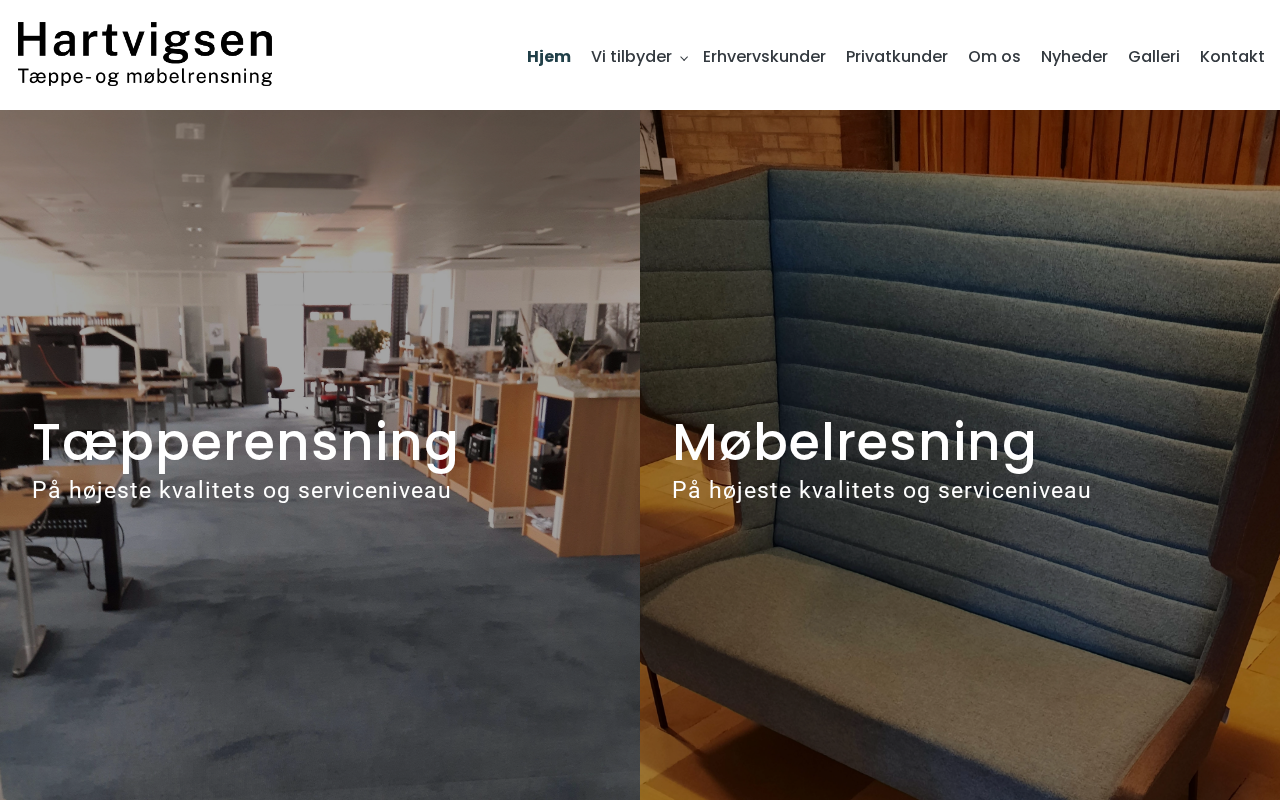
Task: Open the Vi tilbyder menu item
Action: [631, 57]
